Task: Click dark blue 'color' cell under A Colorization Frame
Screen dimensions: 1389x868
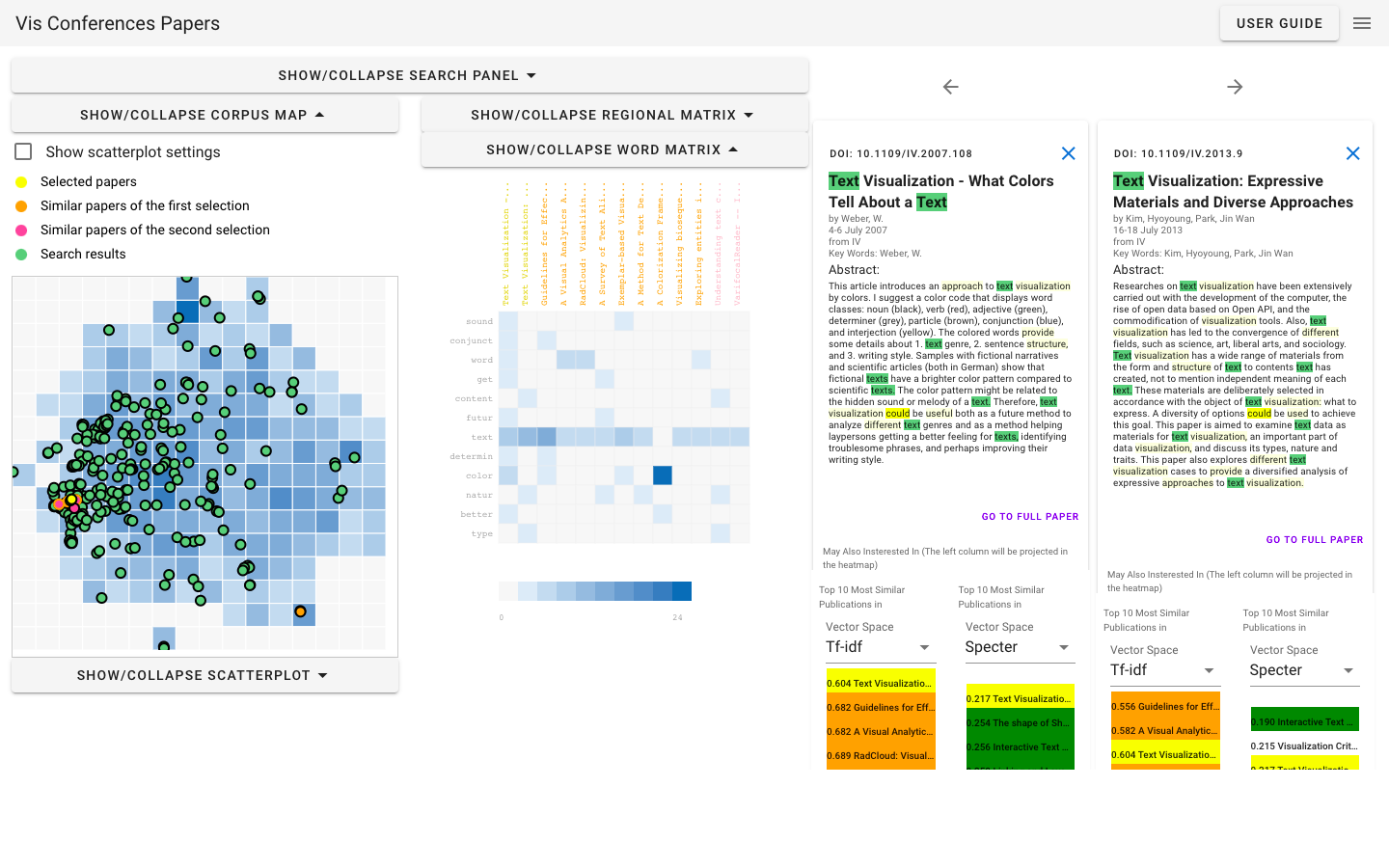Action: click(663, 475)
